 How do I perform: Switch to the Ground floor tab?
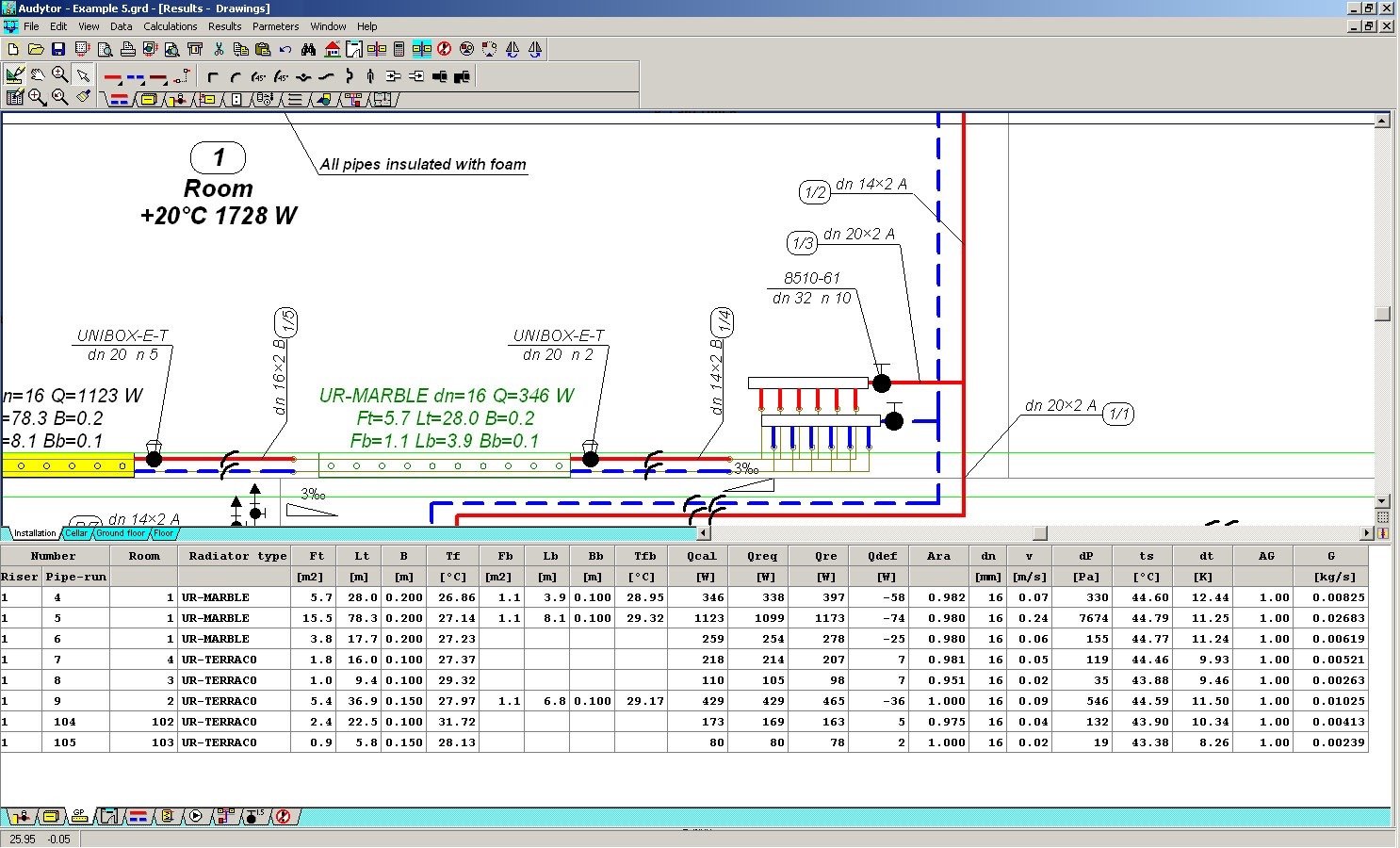pyautogui.click(x=121, y=533)
